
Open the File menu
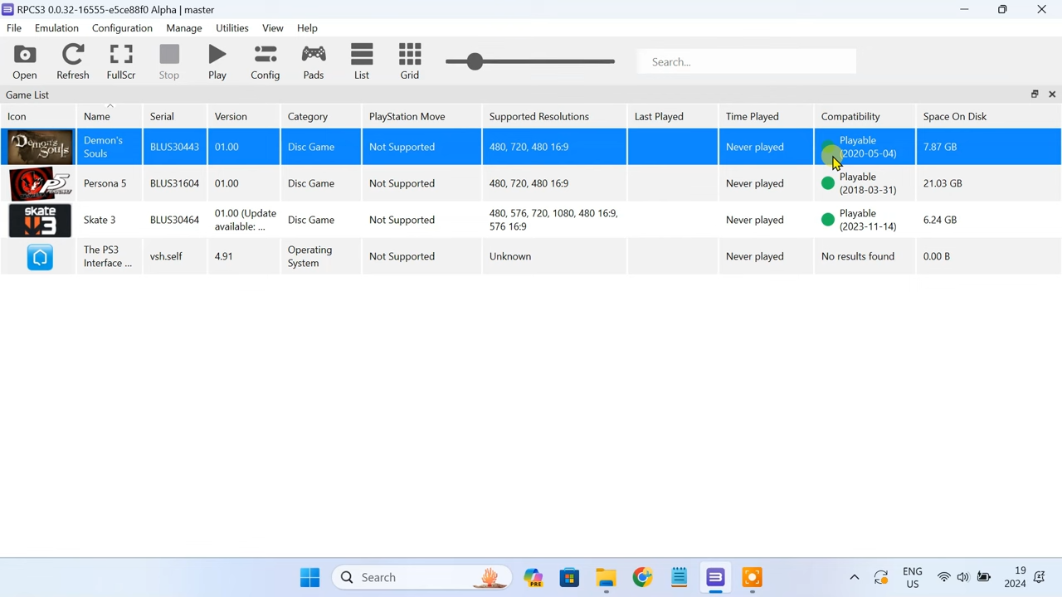14,28
